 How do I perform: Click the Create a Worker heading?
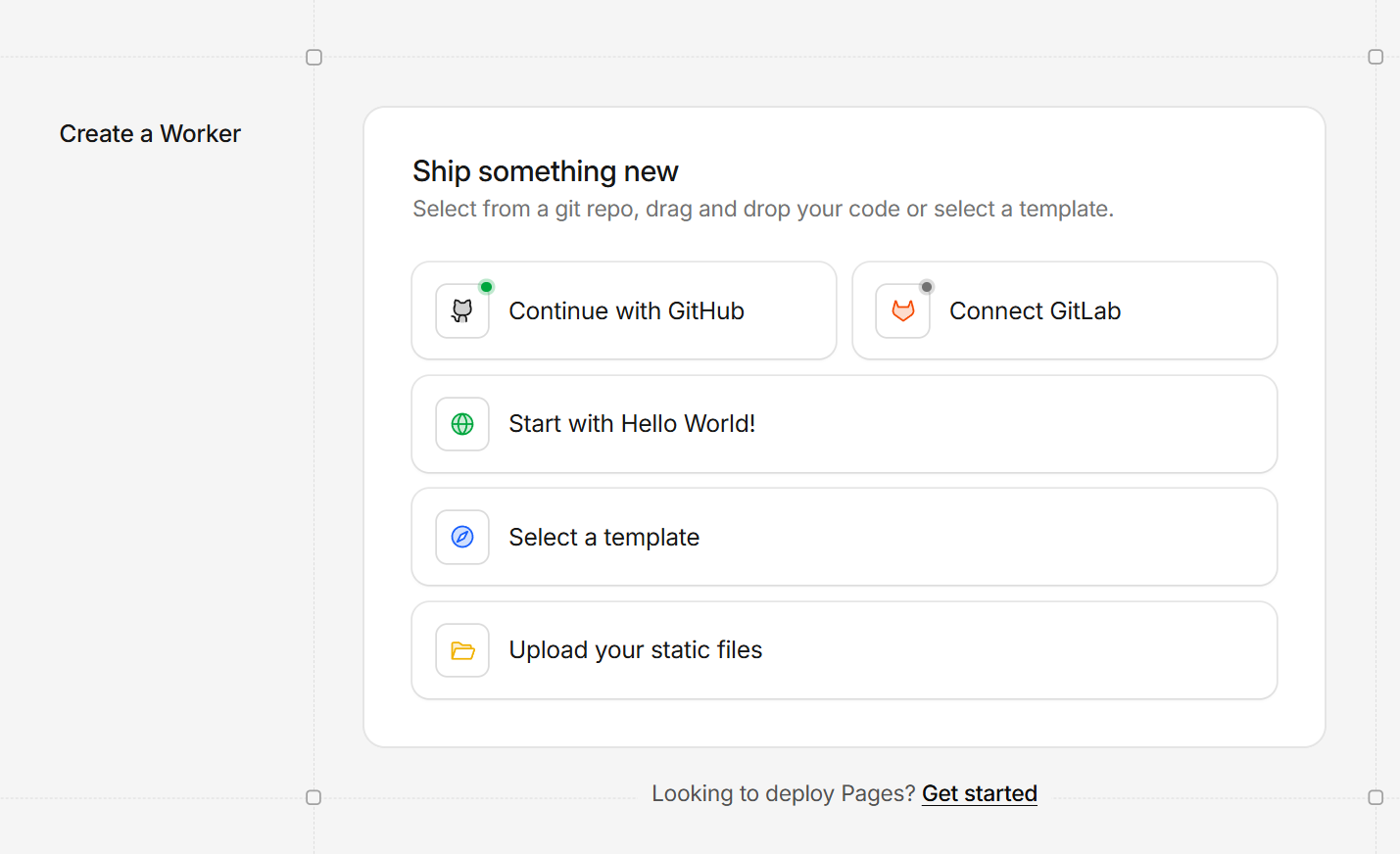click(x=150, y=134)
